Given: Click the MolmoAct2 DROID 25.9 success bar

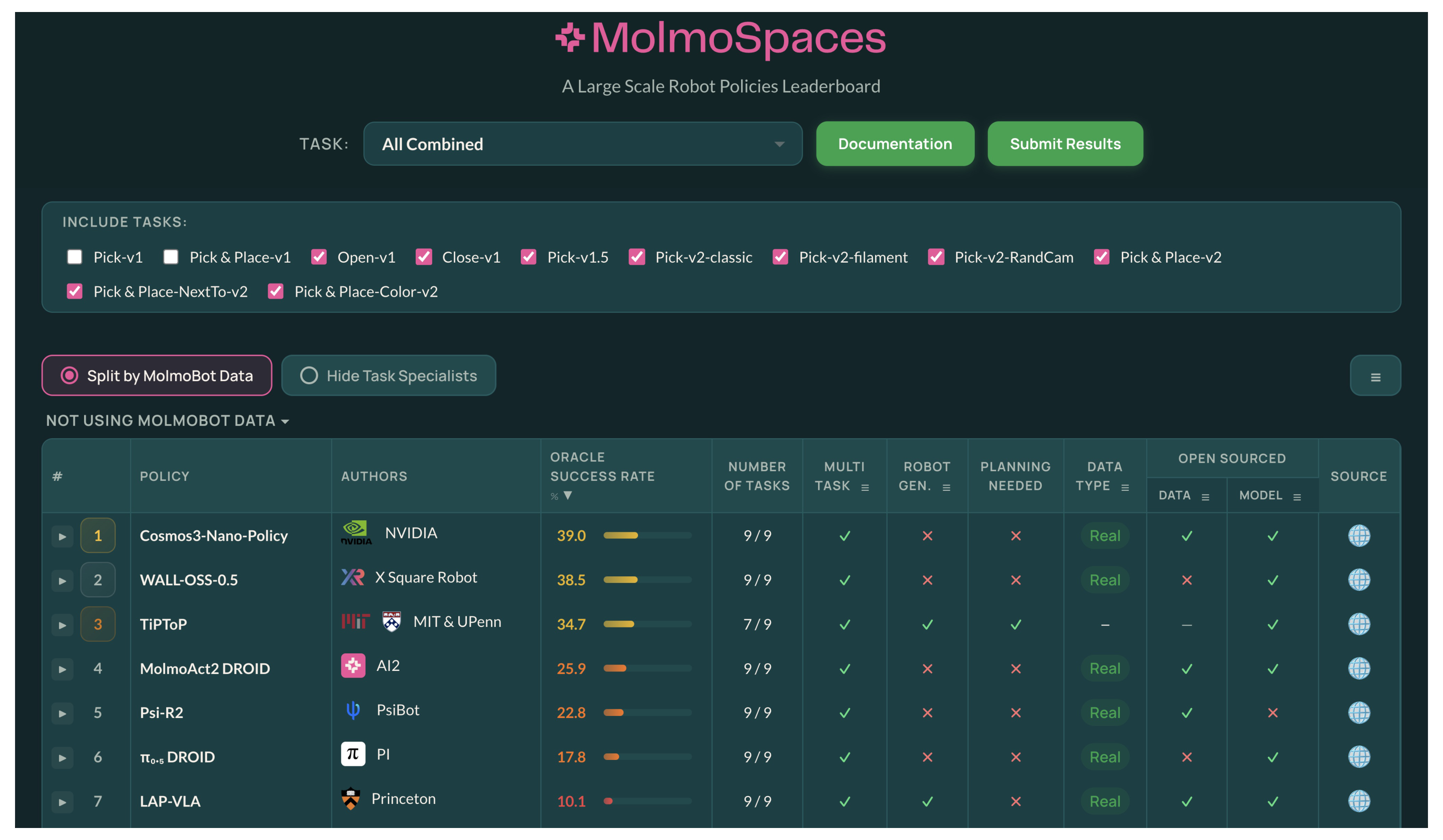Looking at the screenshot, I should click(647, 668).
